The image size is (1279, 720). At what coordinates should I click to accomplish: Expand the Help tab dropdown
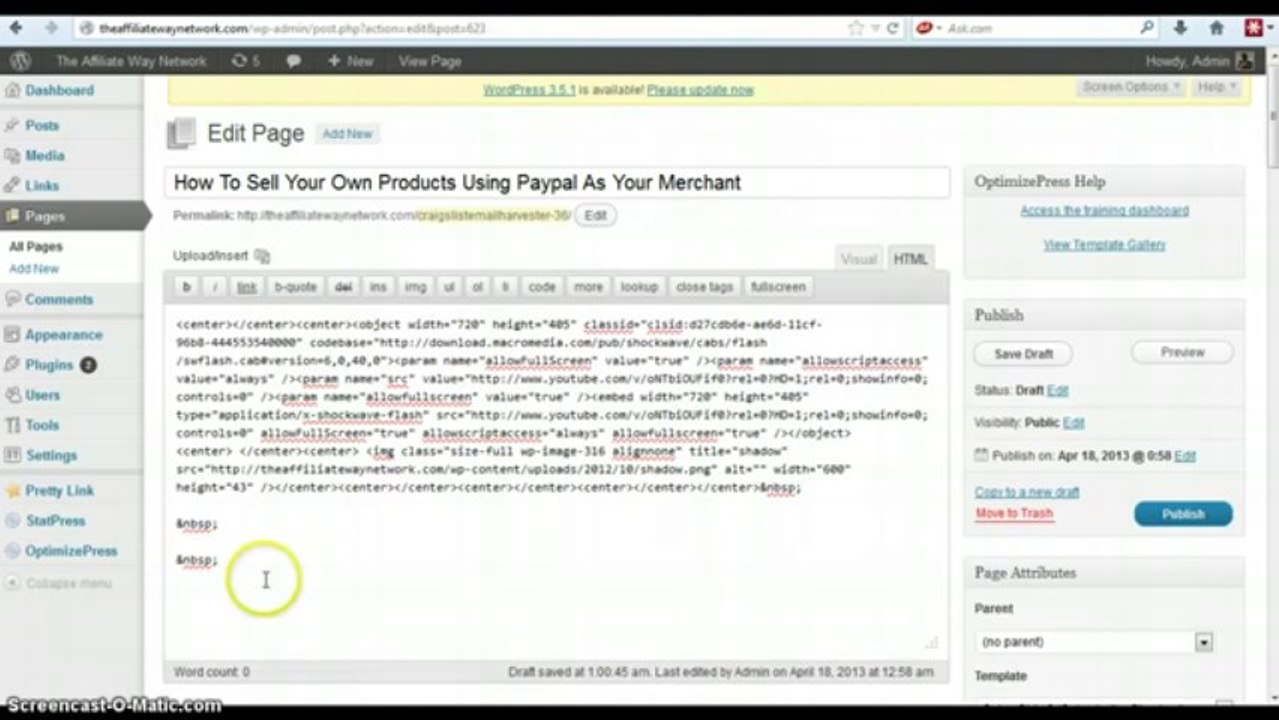pyautogui.click(x=1217, y=87)
